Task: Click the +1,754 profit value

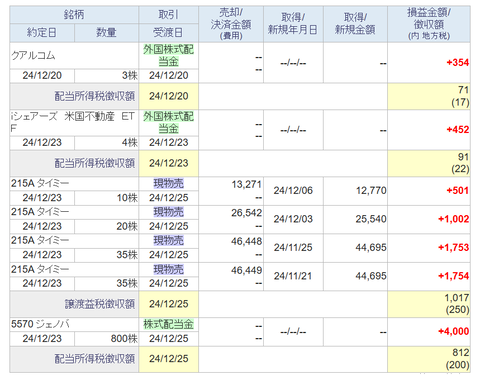Action: [453, 276]
